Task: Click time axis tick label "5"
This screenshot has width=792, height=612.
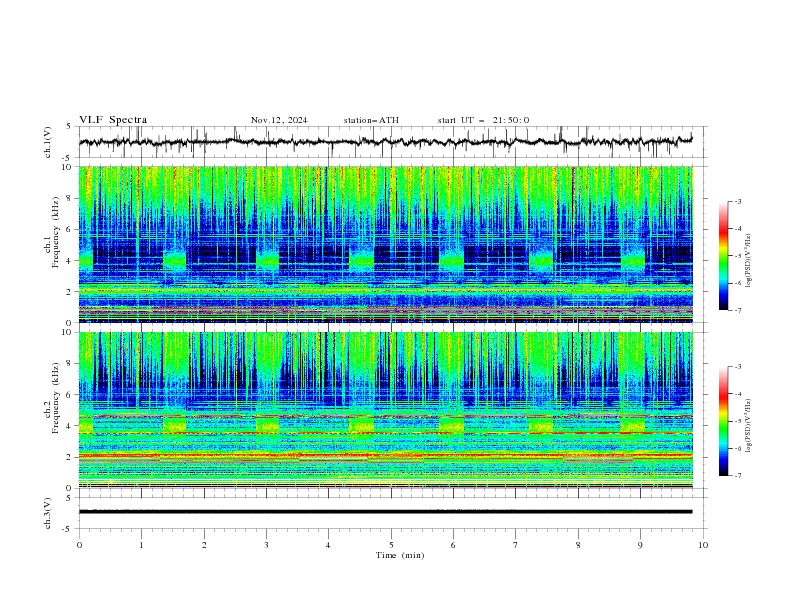Action: click(x=391, y=545)
